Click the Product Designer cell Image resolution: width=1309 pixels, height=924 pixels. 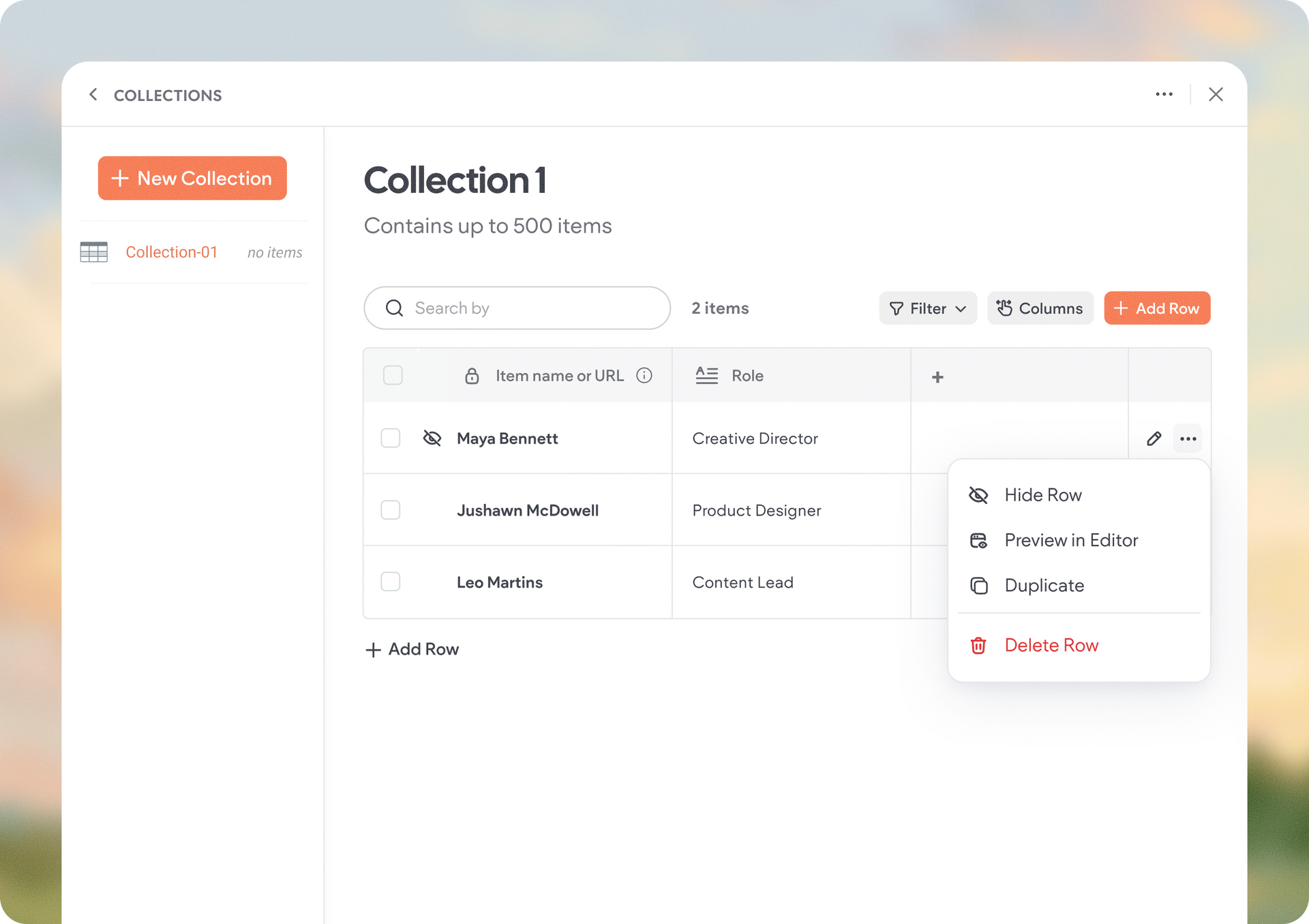(791, 510)
